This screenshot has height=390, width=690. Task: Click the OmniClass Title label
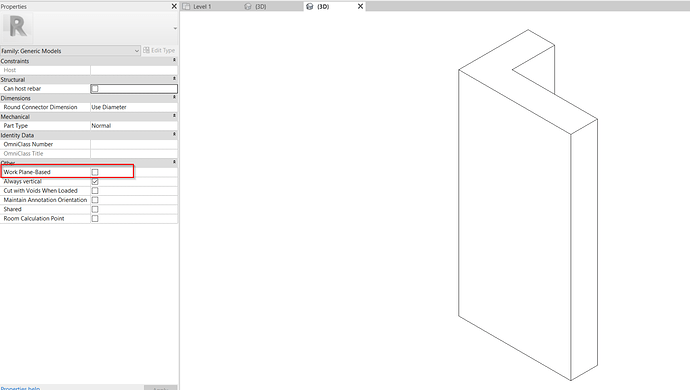(23, 154)
